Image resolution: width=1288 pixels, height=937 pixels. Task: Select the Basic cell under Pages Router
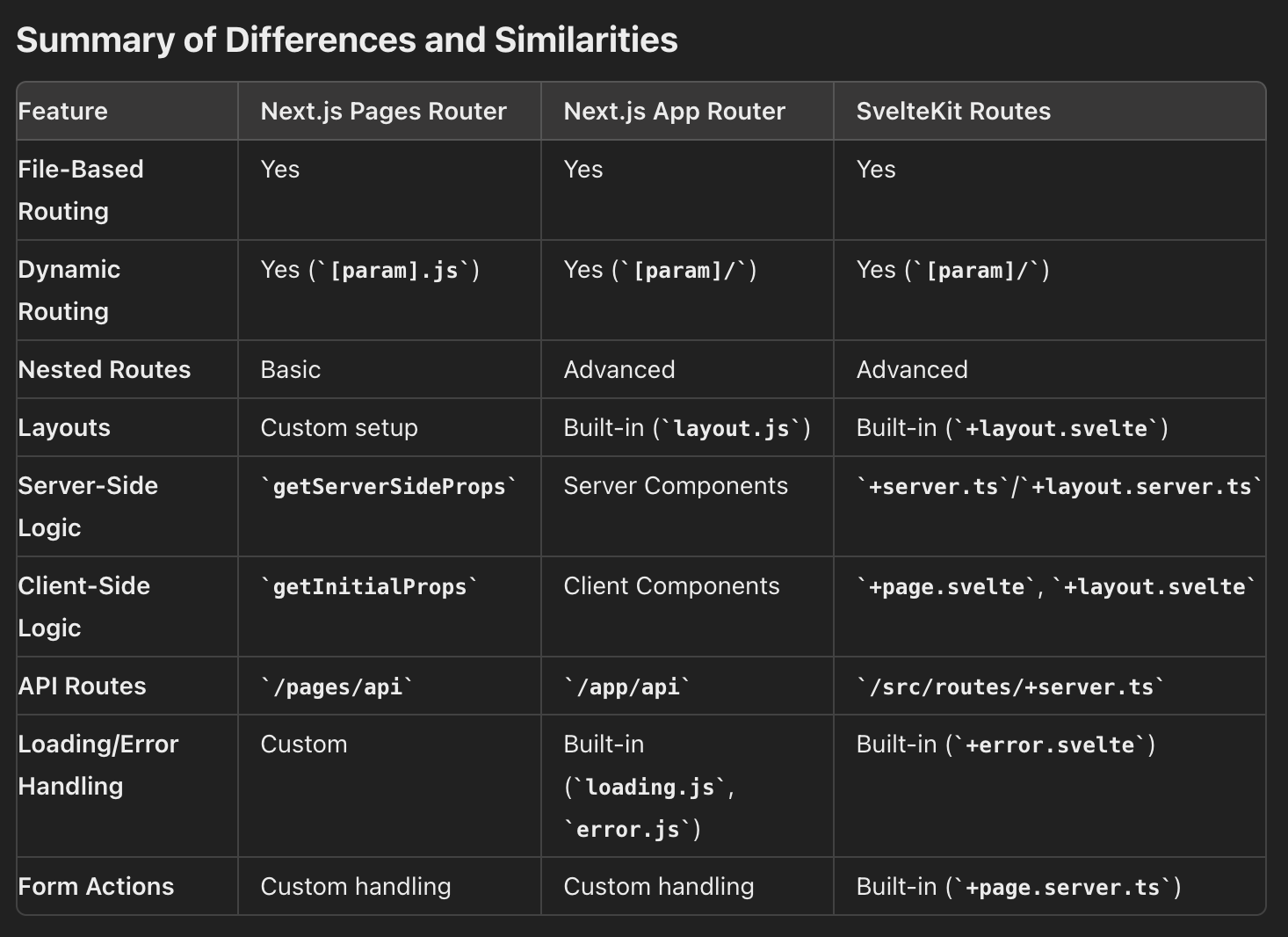pos(290,369)
